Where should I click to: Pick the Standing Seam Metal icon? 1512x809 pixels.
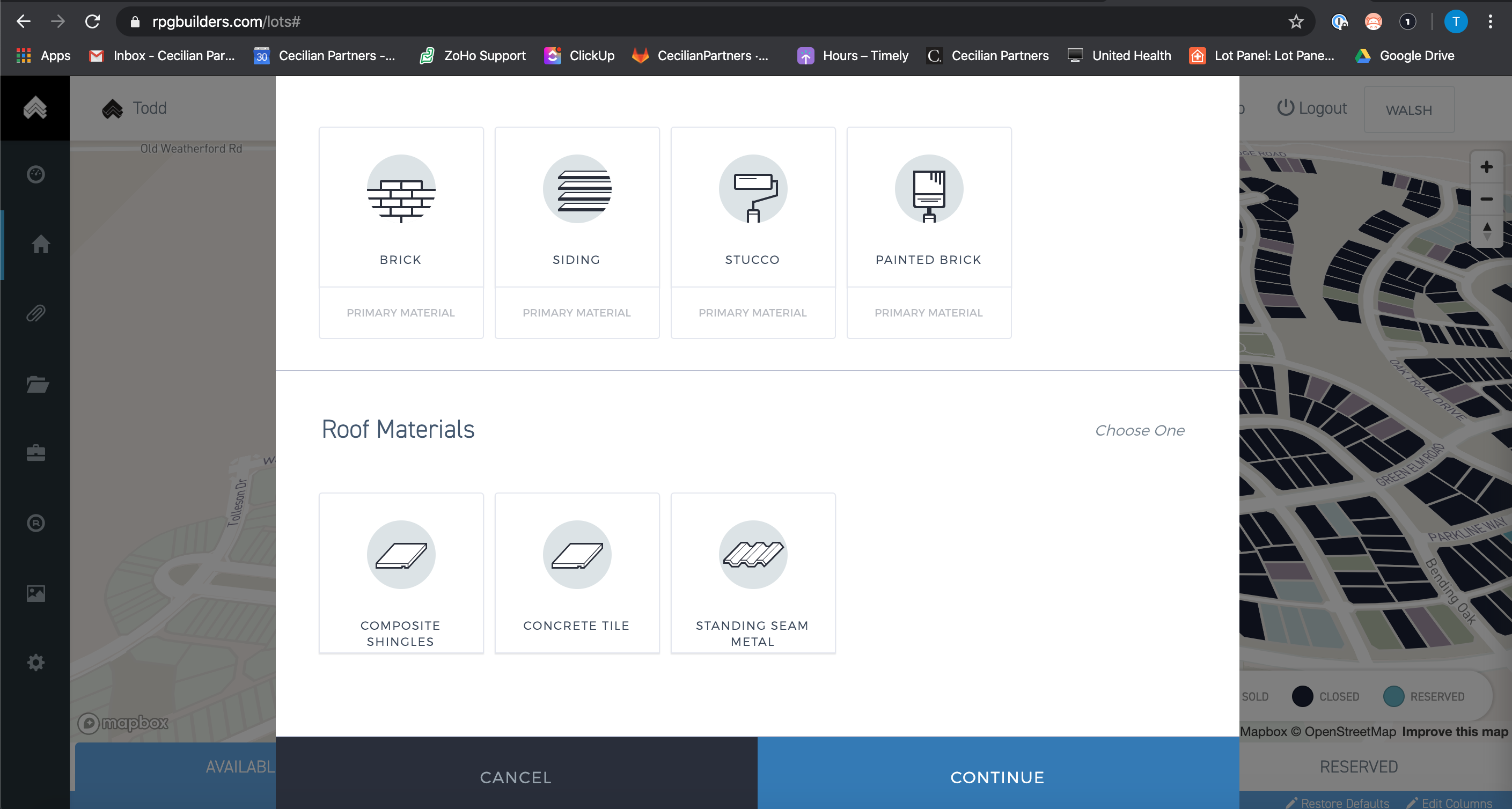(752, 555)
